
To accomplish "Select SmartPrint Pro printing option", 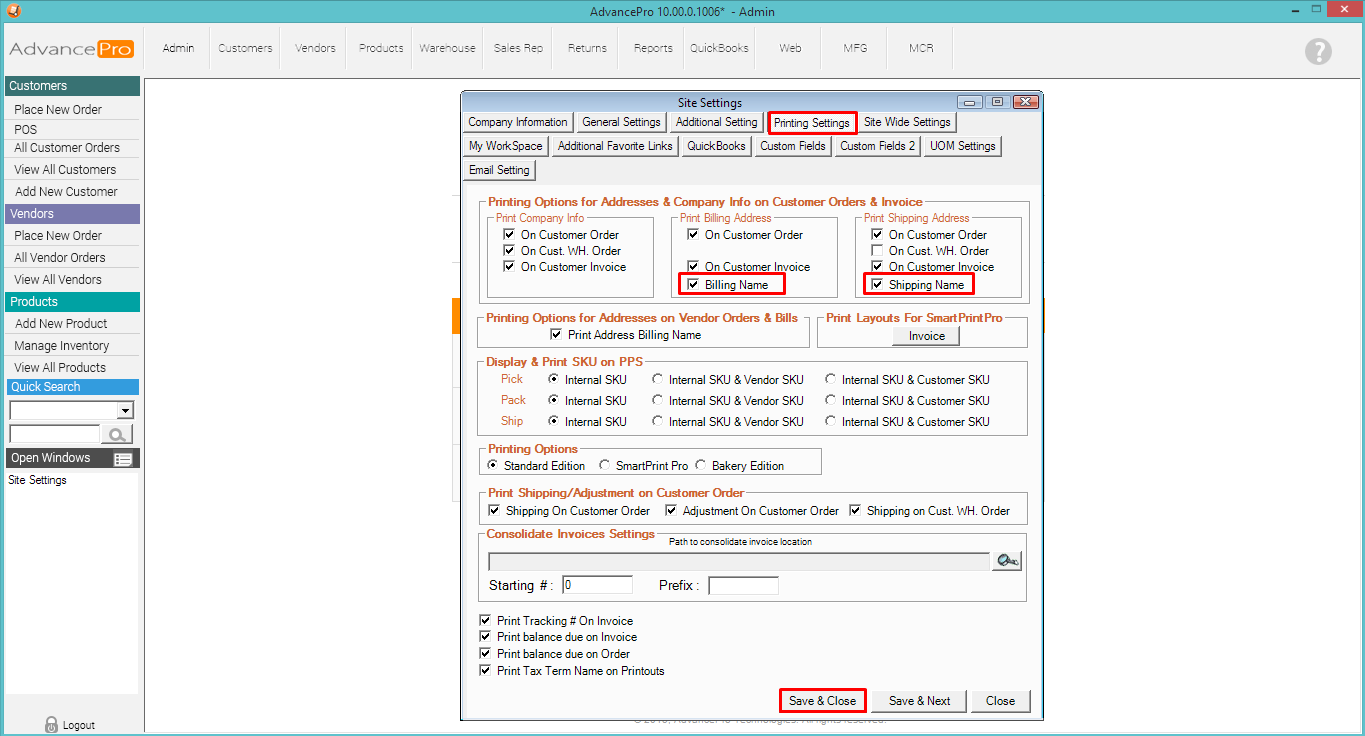I will tap(605, 466).
